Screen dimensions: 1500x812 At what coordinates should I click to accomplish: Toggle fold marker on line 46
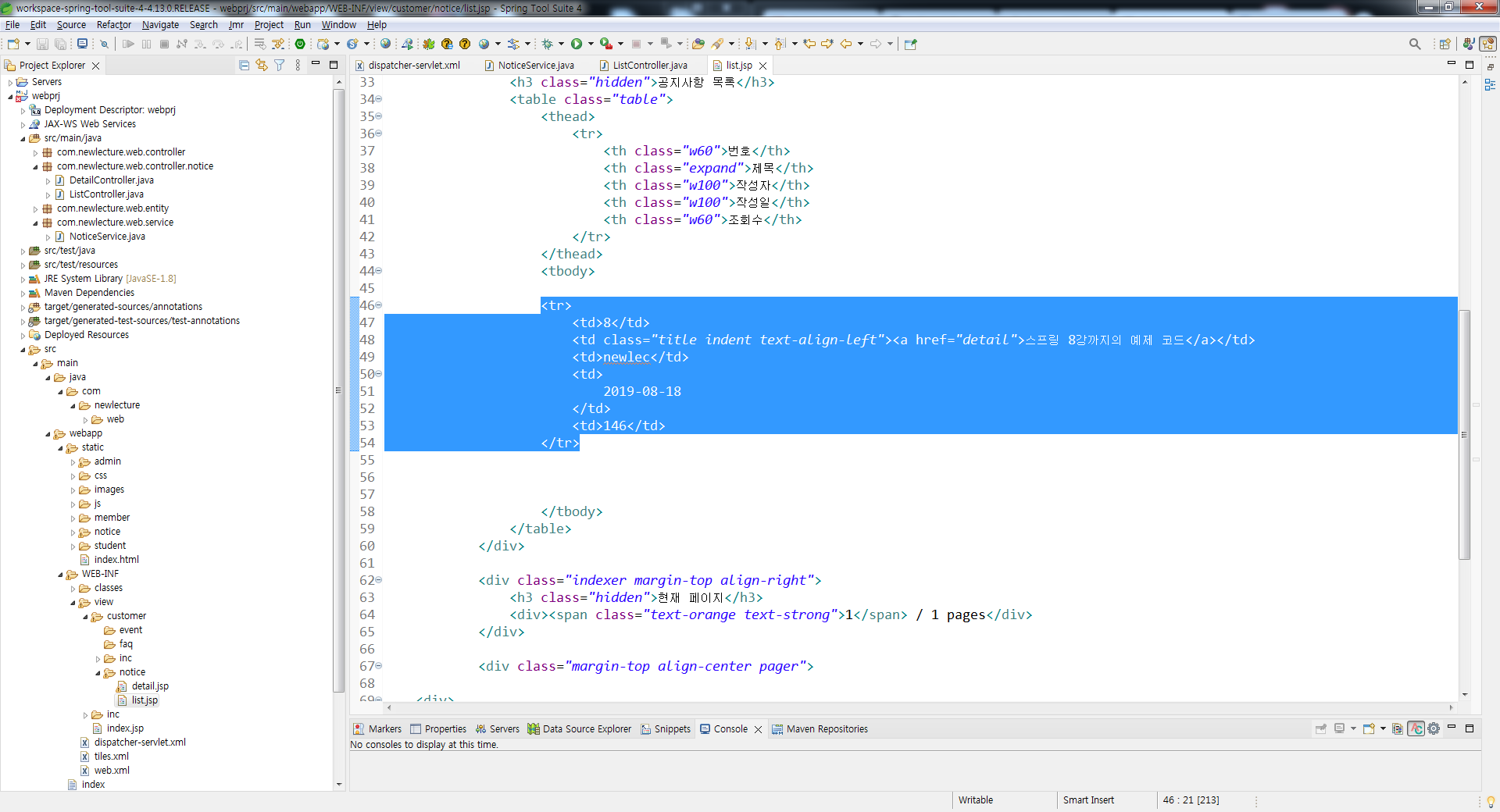click(379, 305)
